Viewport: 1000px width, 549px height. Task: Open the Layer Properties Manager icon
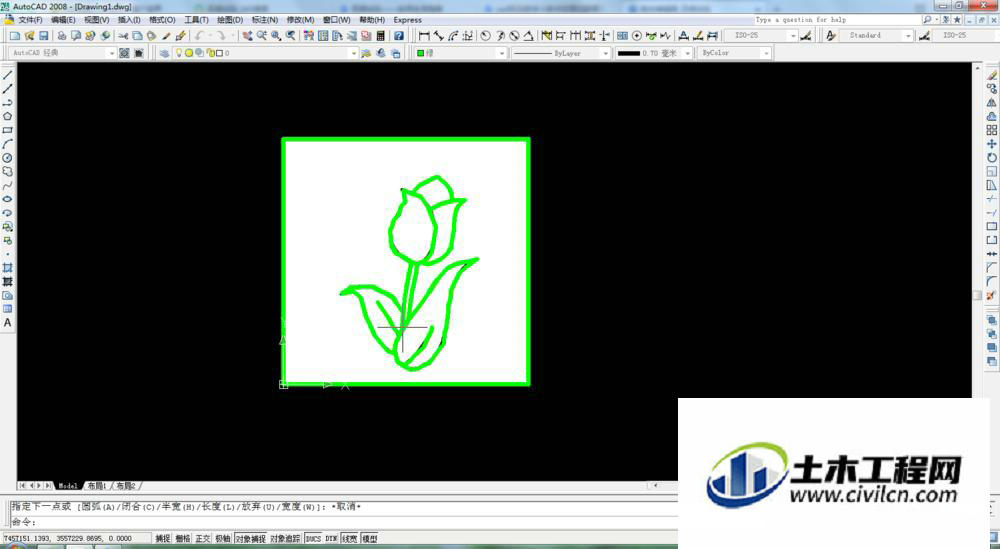tap(165, 54)
